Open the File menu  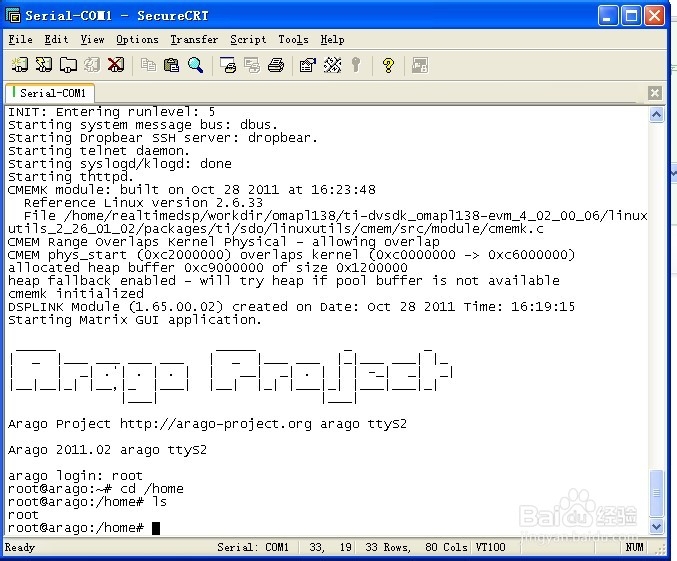pos(20,40)
